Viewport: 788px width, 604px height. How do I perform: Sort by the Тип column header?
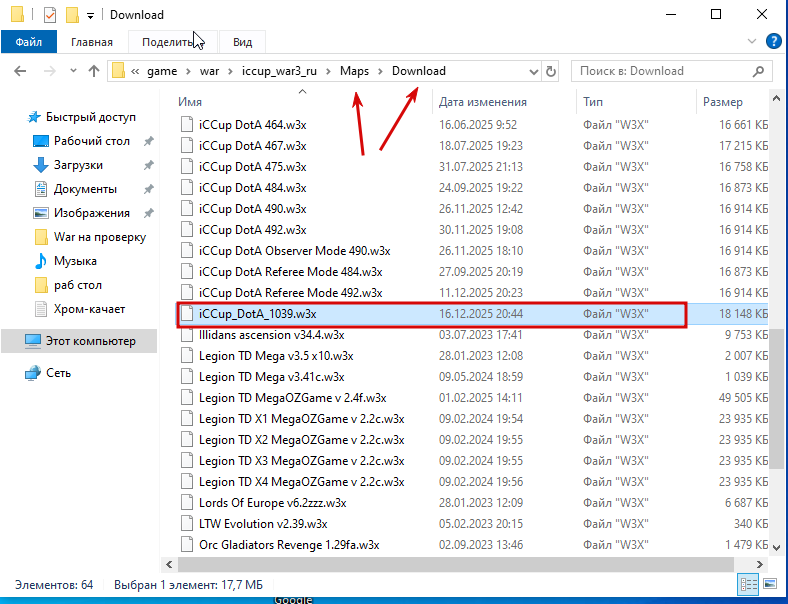pos(593,102)
